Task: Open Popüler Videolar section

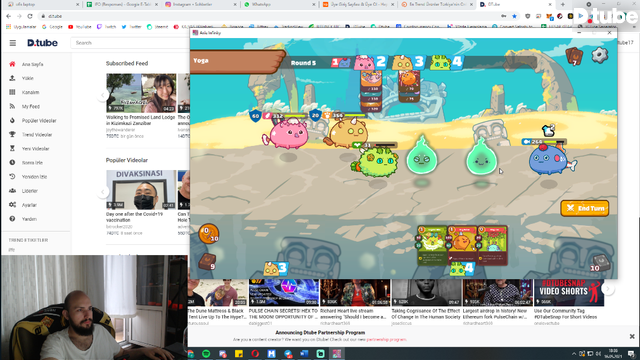Action: (39, 120)
